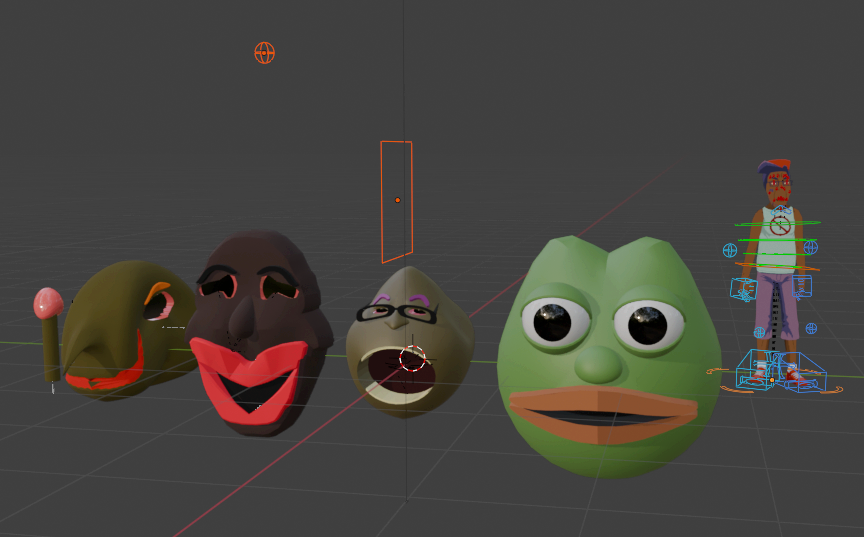Select the green frog head model
Viewport: 864px width, 537px height.
[608, 356]
